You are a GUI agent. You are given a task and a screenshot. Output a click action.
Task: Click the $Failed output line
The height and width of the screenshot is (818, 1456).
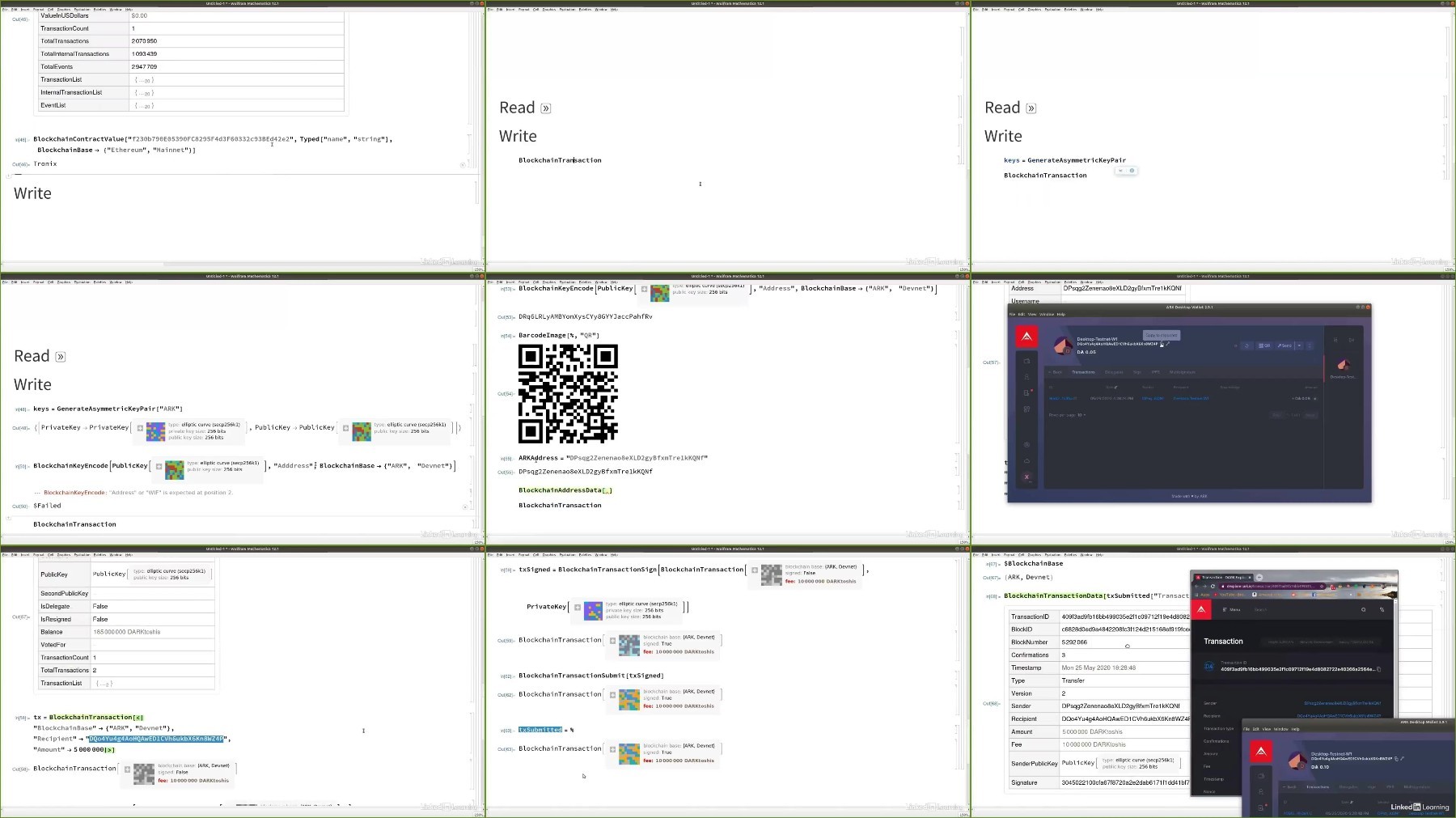click(x=47, y=506)
